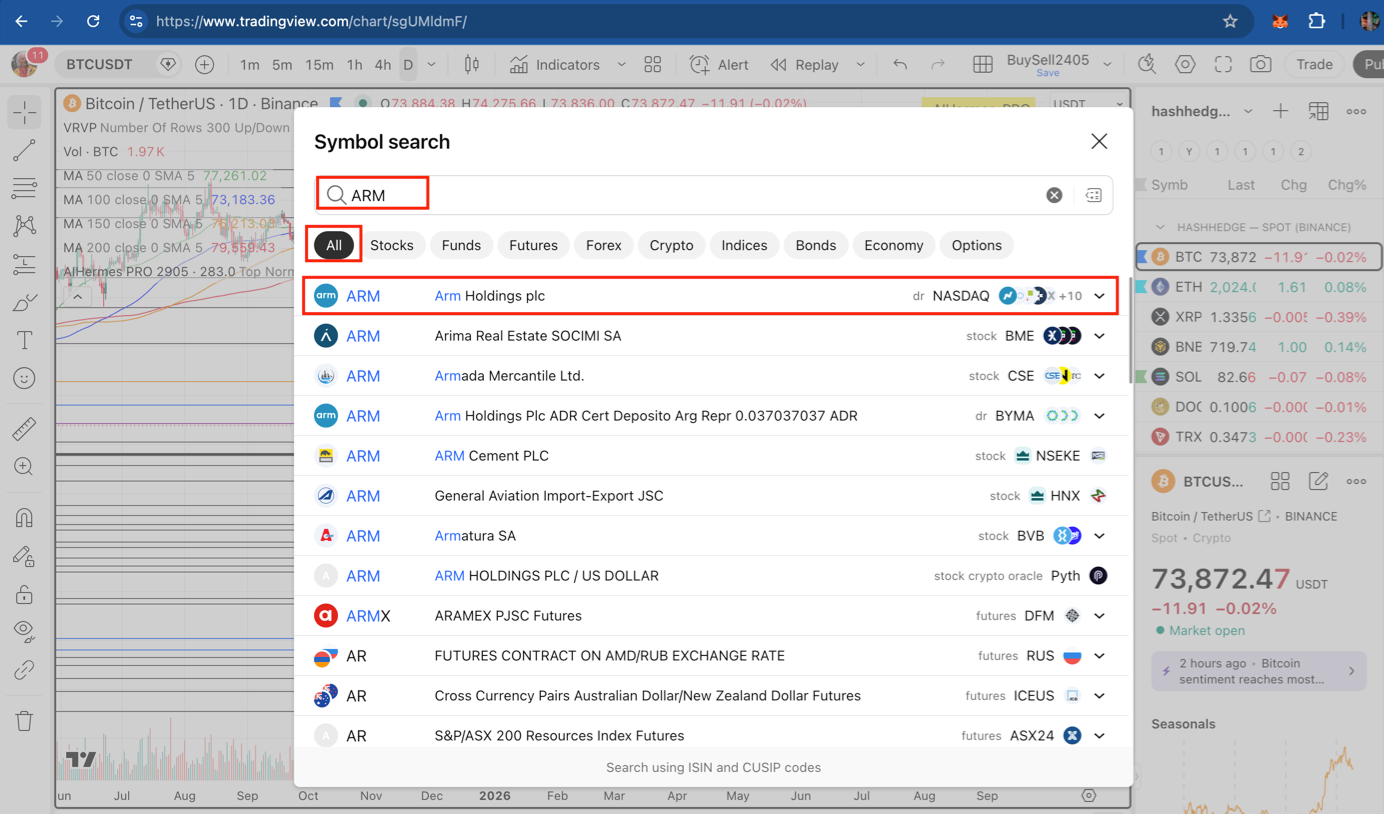1385x814 pixels.
Task: Expand the AMD/RUB exchange rate futures row
Action: pyautogui.click(x=1099, y=656)
